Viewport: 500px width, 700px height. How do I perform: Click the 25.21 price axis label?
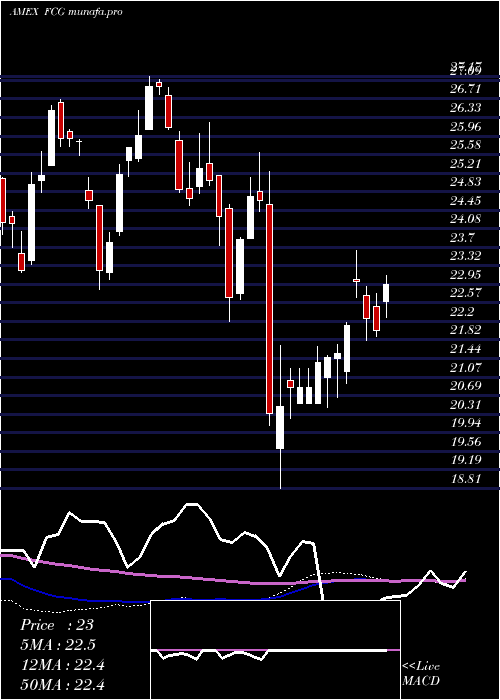tap(465, 164)
